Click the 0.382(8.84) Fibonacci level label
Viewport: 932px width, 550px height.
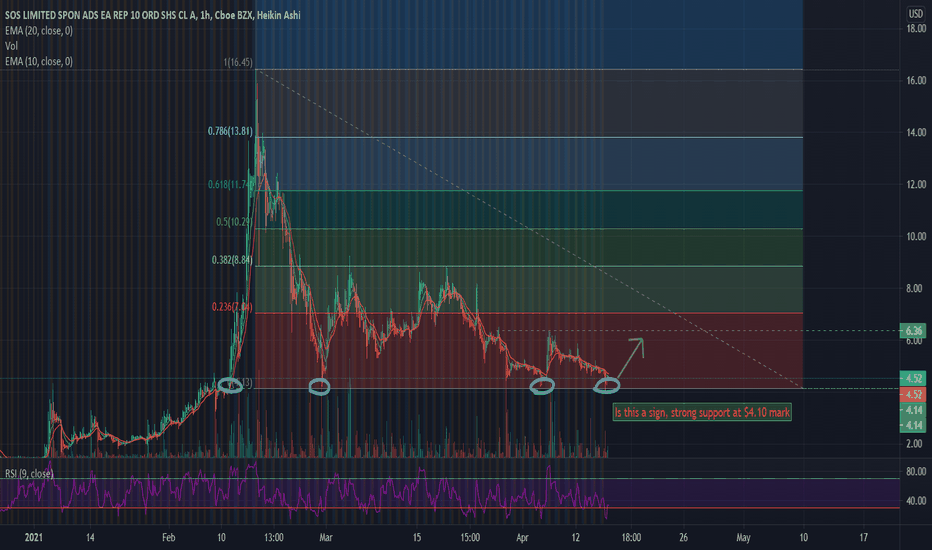(x=232, y=260)
